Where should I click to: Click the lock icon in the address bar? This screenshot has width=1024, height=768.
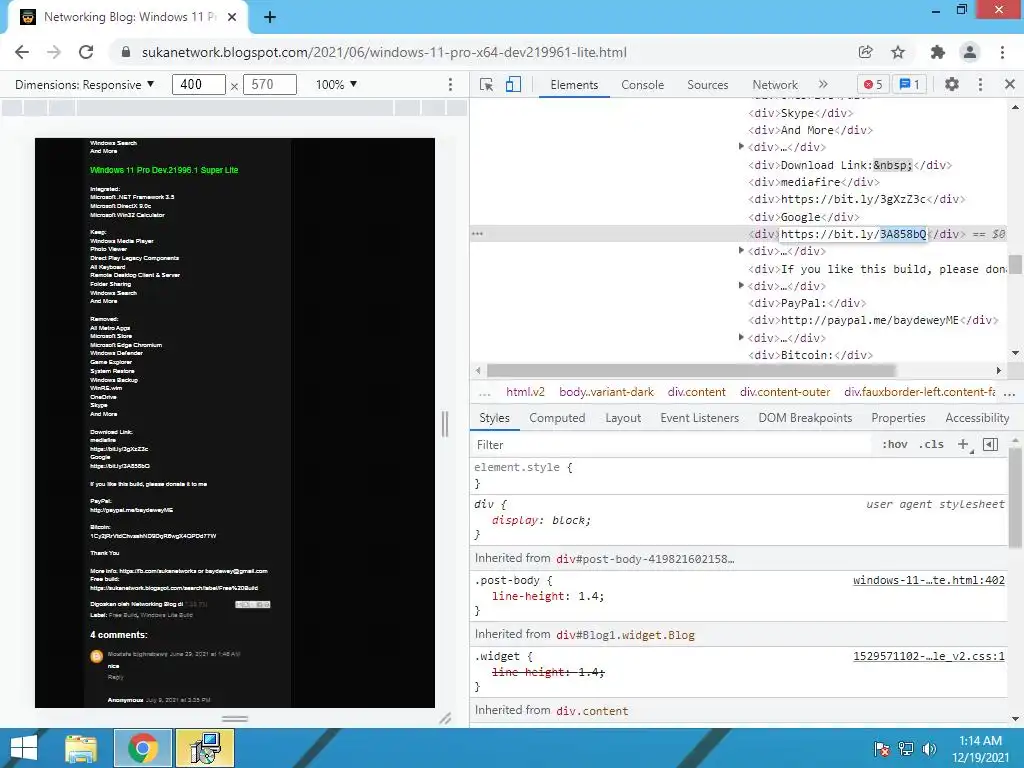pyautogui.click(x=126, y=52)
